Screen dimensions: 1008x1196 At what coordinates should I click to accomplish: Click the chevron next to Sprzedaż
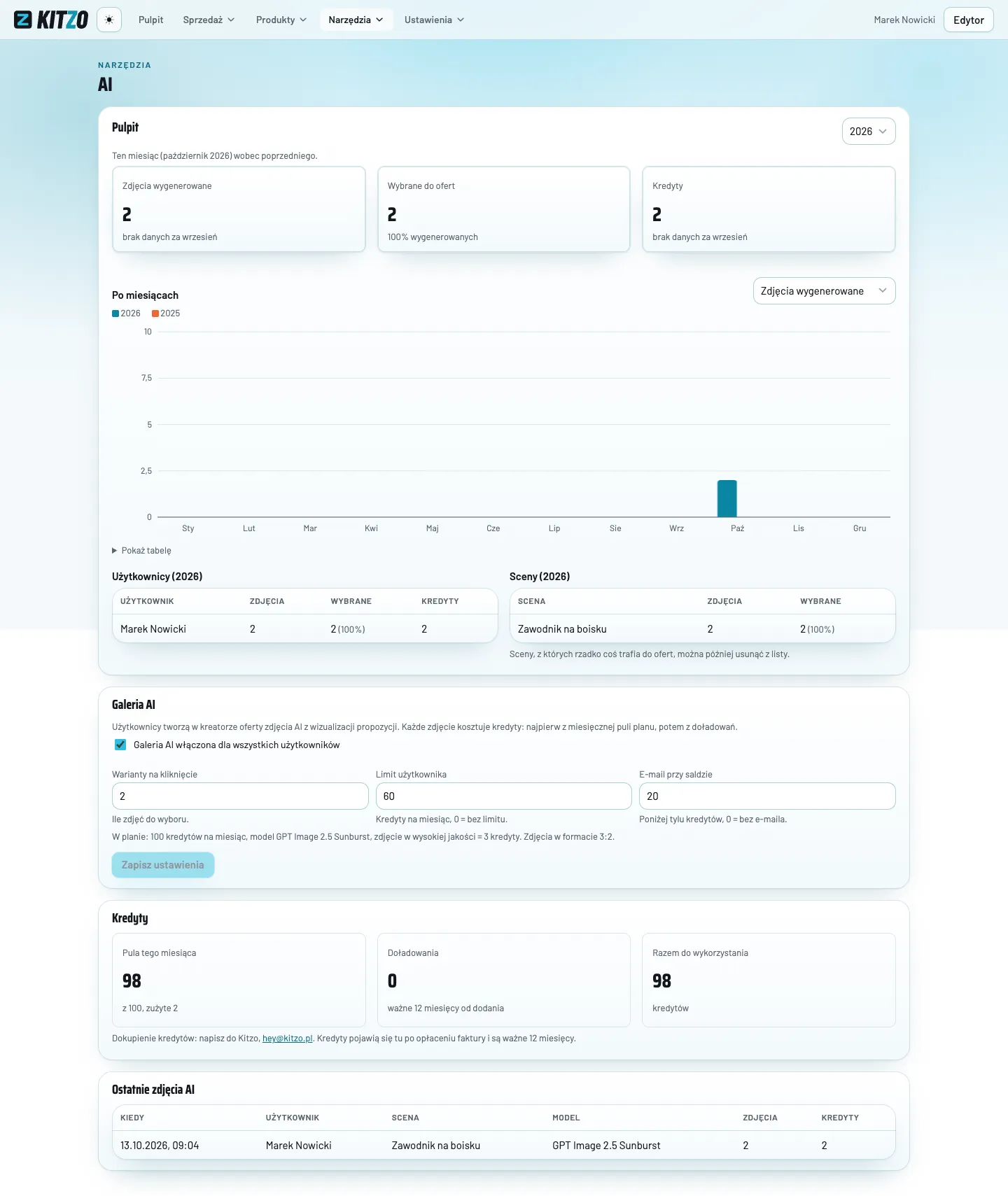[231, 20]
